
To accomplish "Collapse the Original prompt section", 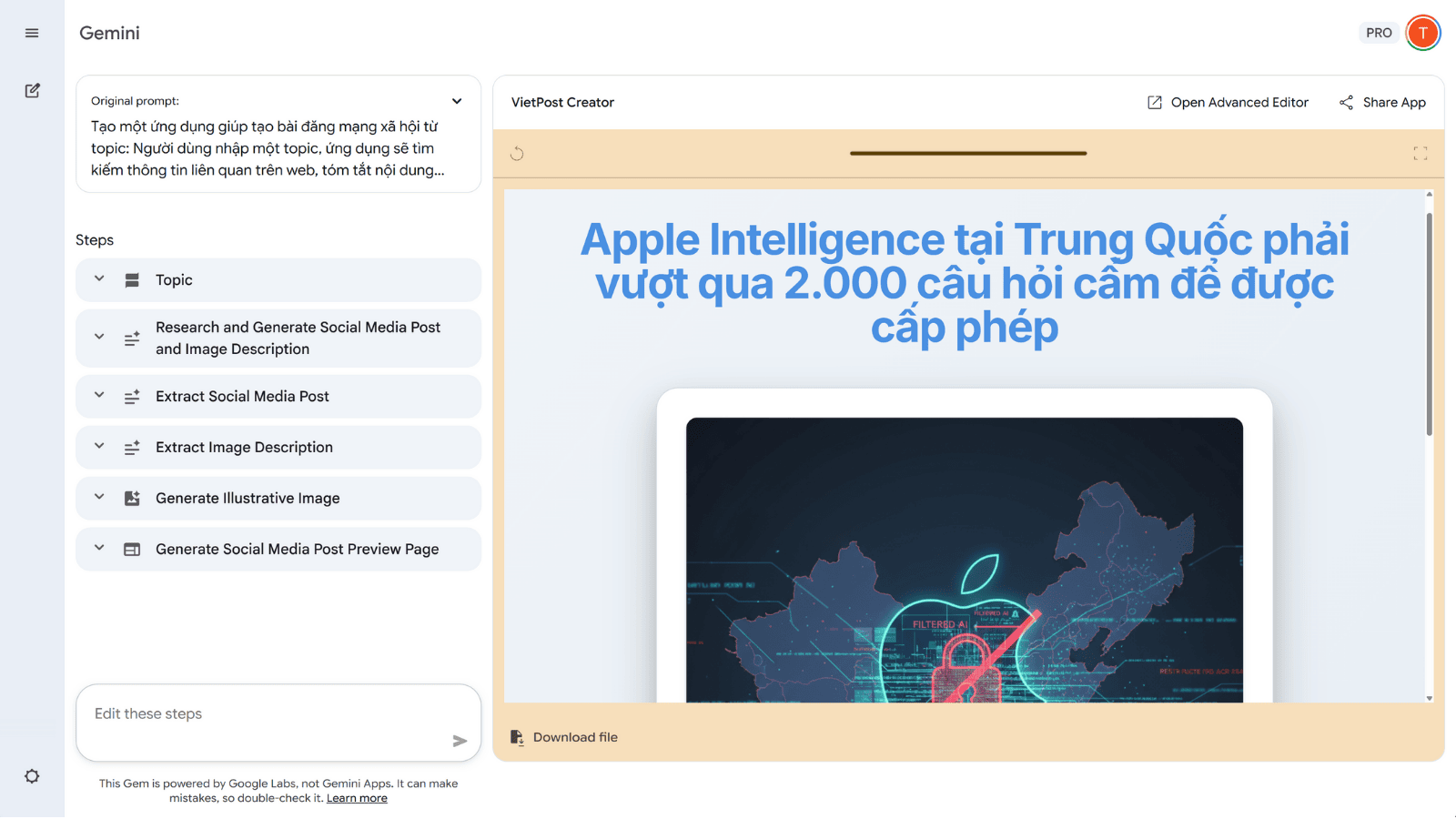I will tap(457, 101).
